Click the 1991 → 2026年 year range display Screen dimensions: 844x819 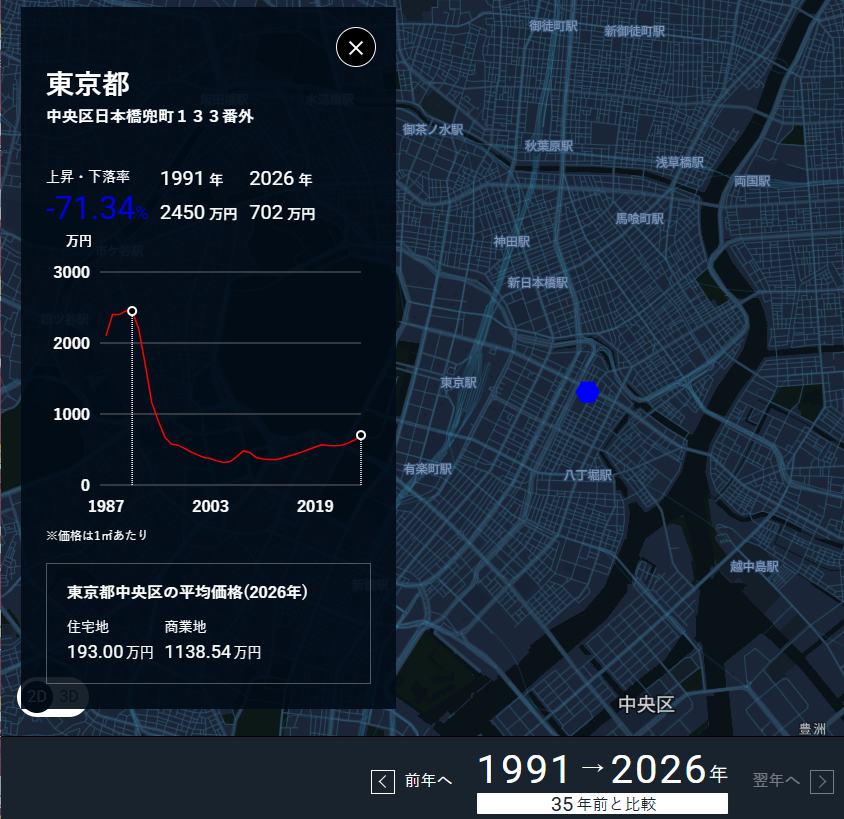pyautogui.click(x=602, y=769)
